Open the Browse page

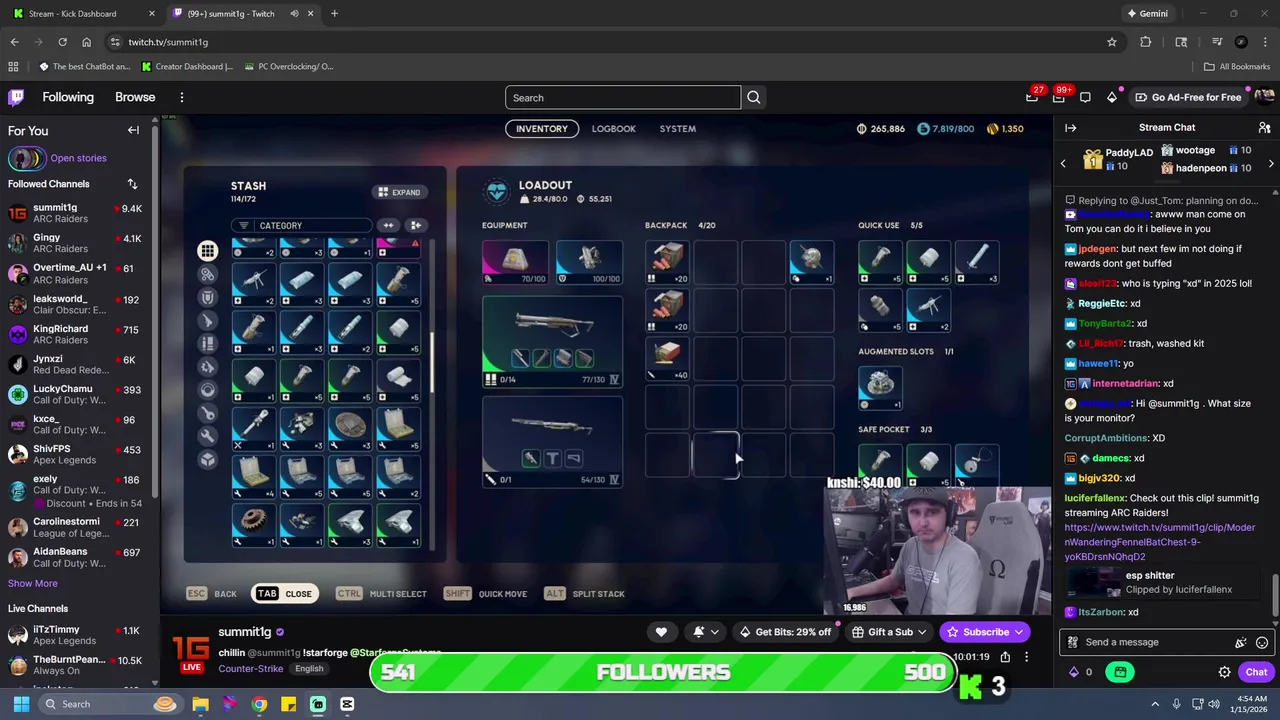[135, 97]
